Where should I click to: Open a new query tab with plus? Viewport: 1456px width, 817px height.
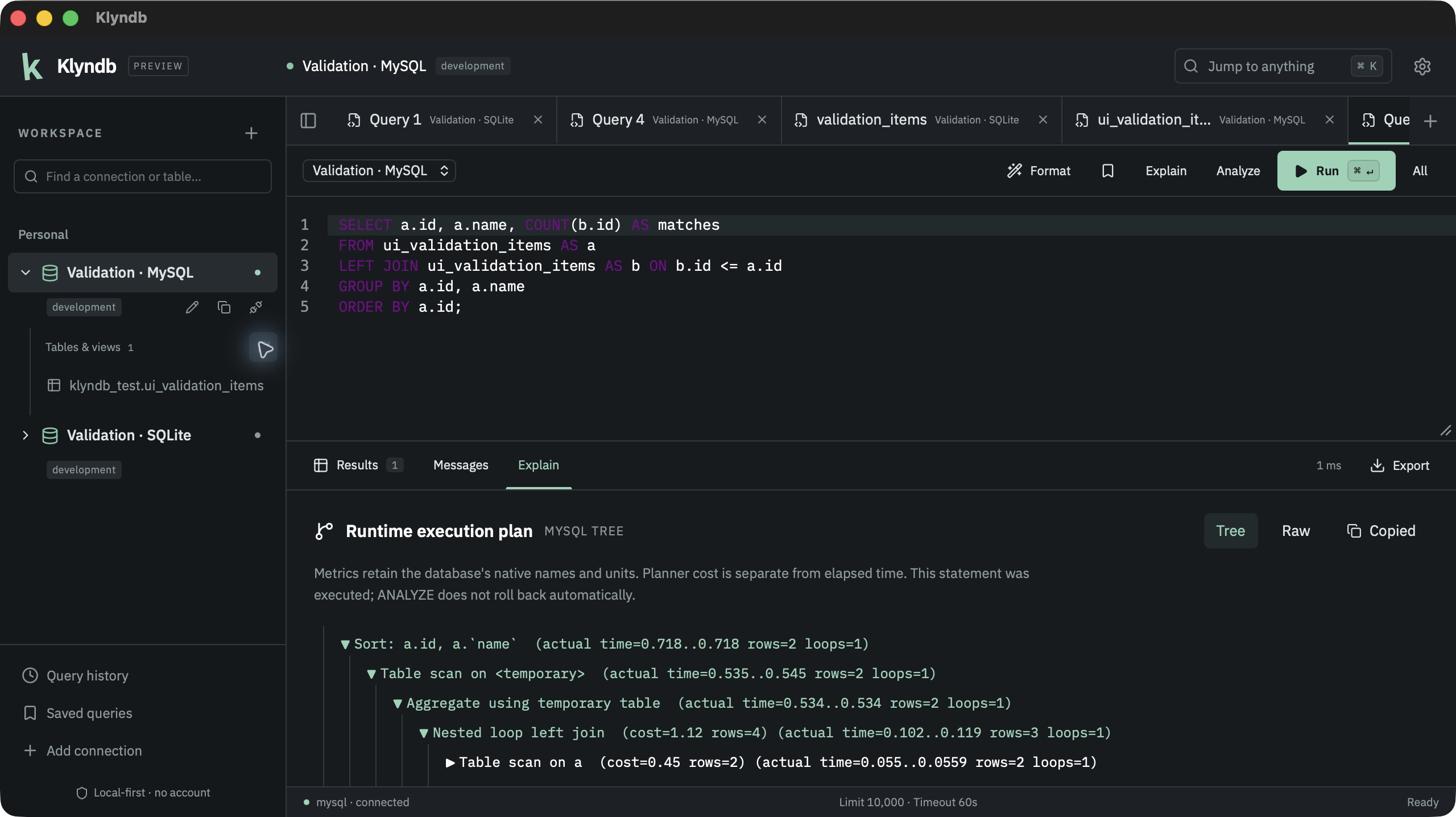(x=1430, y=121)
